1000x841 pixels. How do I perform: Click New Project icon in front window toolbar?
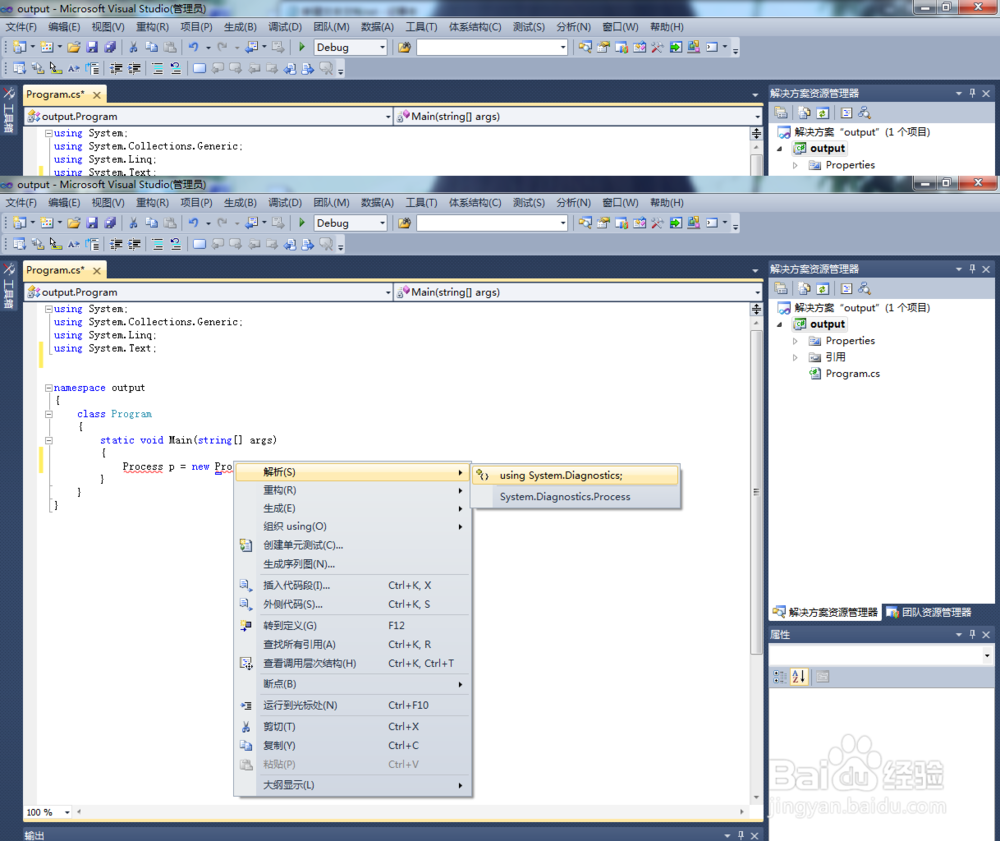pyautogui.click(x=20, y=223)
